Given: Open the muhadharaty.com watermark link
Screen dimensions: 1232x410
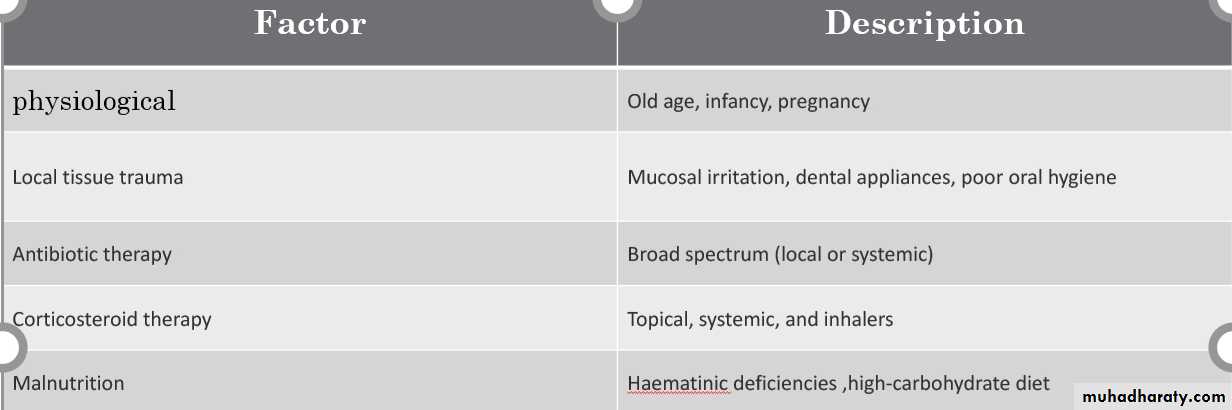Looking at the screenshot, I should [x=1153, y=396].
